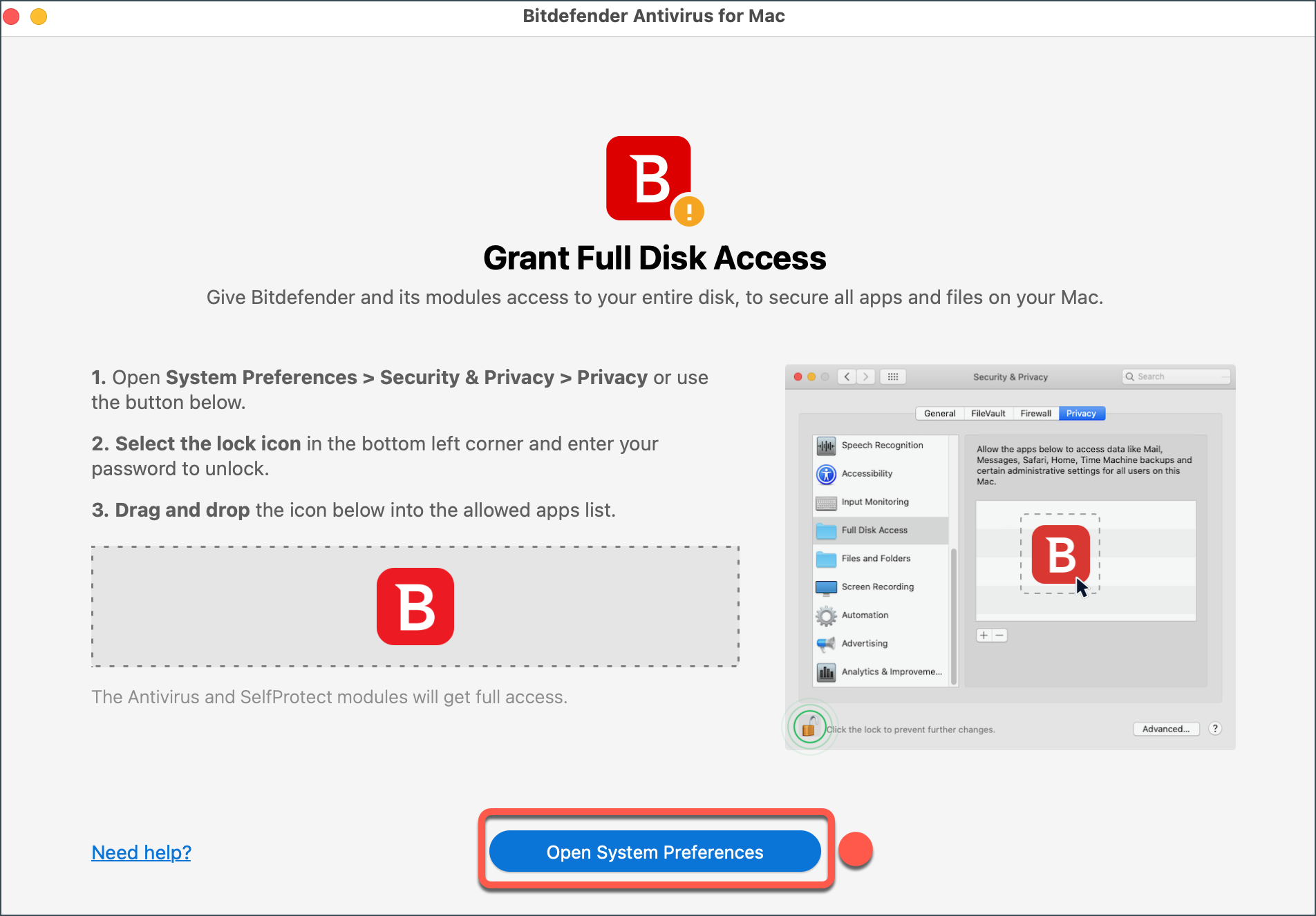The height and width of the screenshot is (916, 1316).
Task: Open the Need help? link
Action: click(141, 852)
